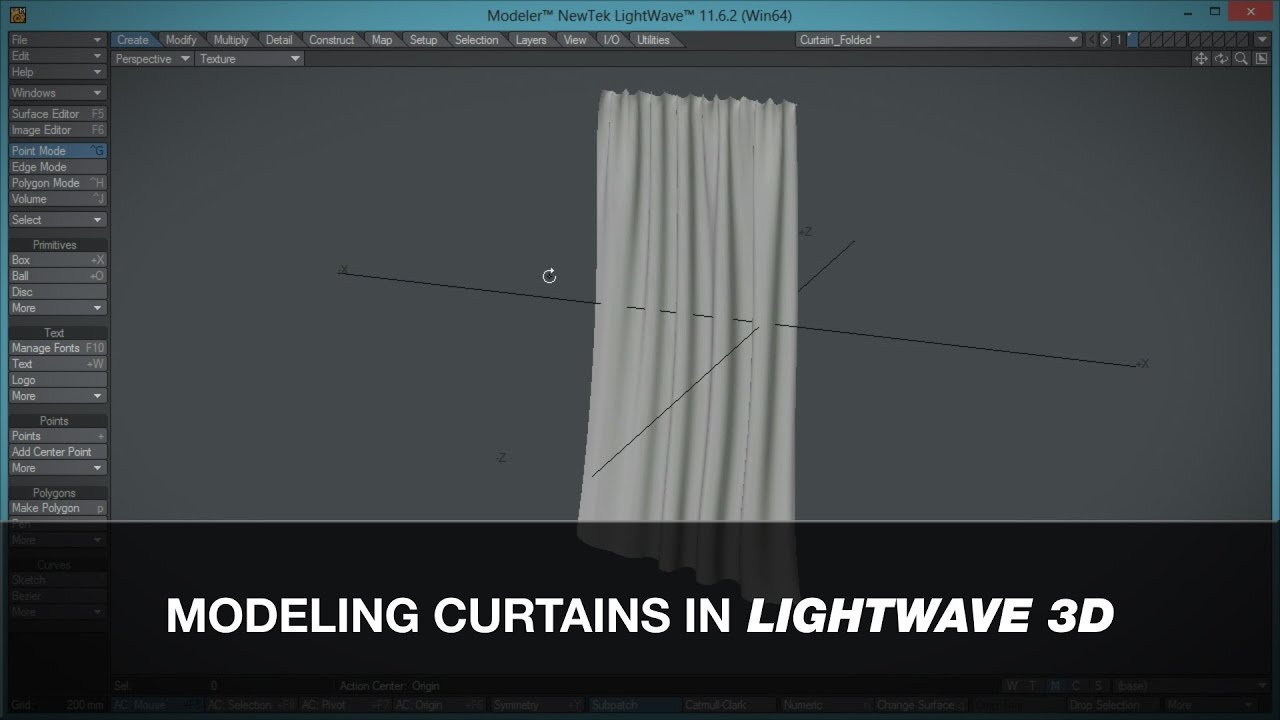Enable Point Mode
Image resolution: width=1280 pixels, height=720 pixels.
pos(57,151)
